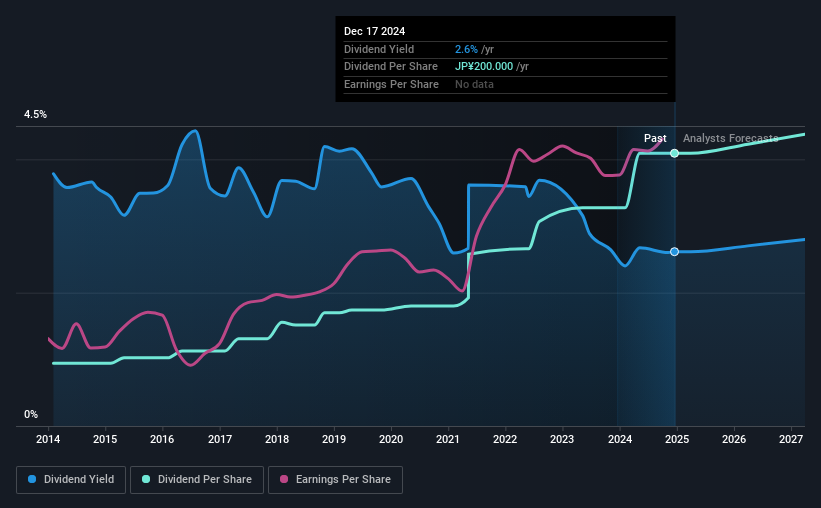Click the No data earnings value
The height and width of the screenshot is (508, 821).
(474, 84)
